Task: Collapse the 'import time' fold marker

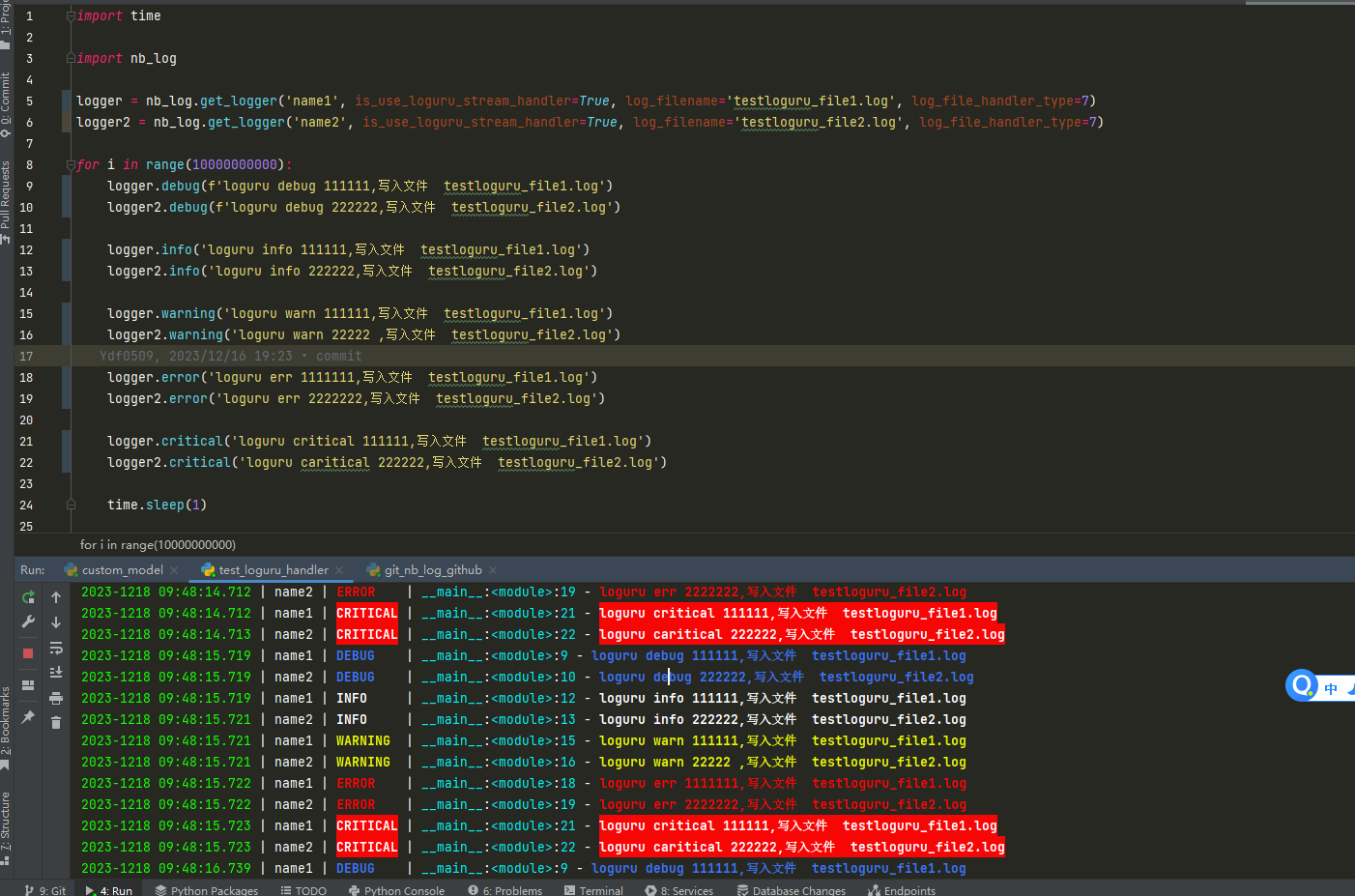Action: coord(71,16)
